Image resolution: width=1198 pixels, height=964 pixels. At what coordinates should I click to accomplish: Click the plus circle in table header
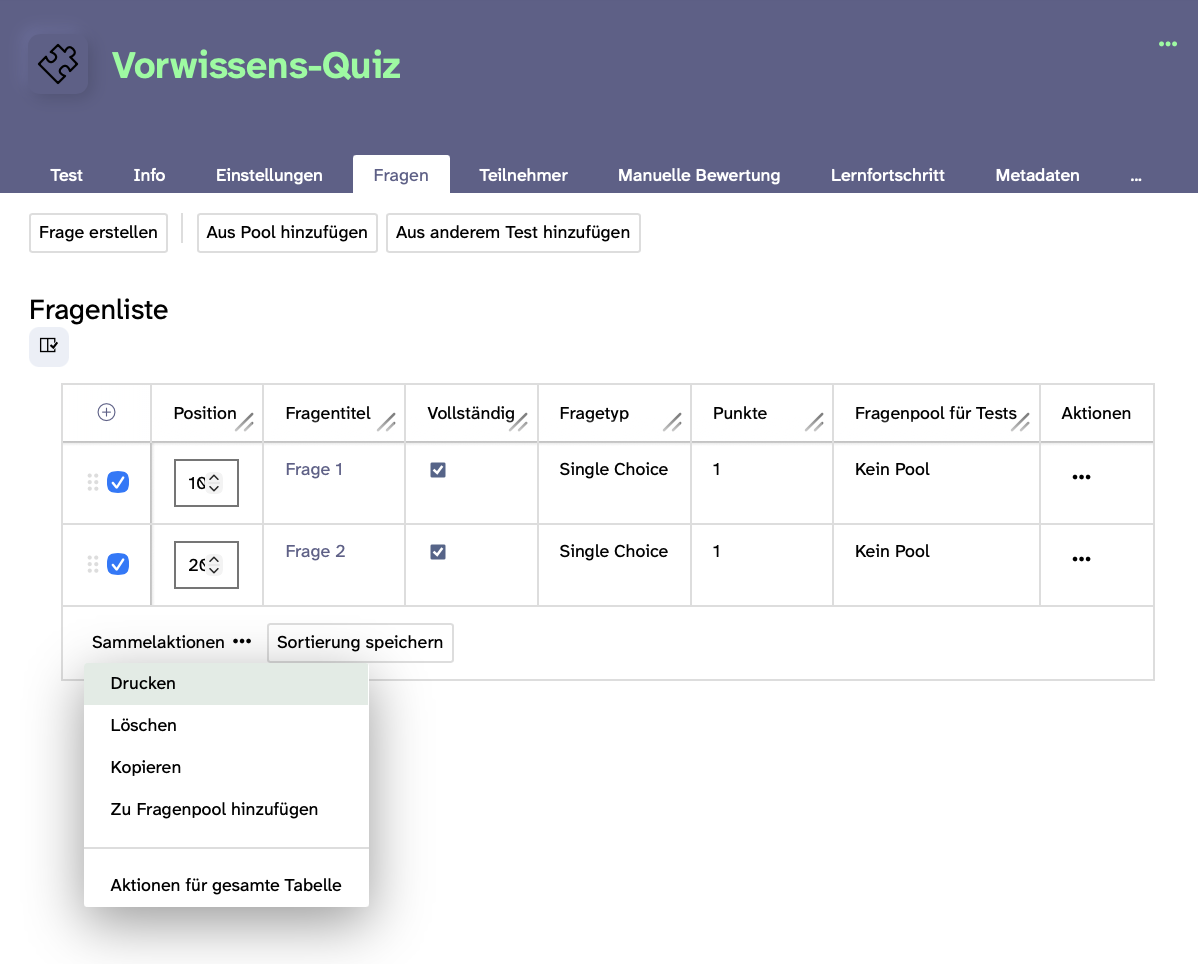[x=106, y=412]
